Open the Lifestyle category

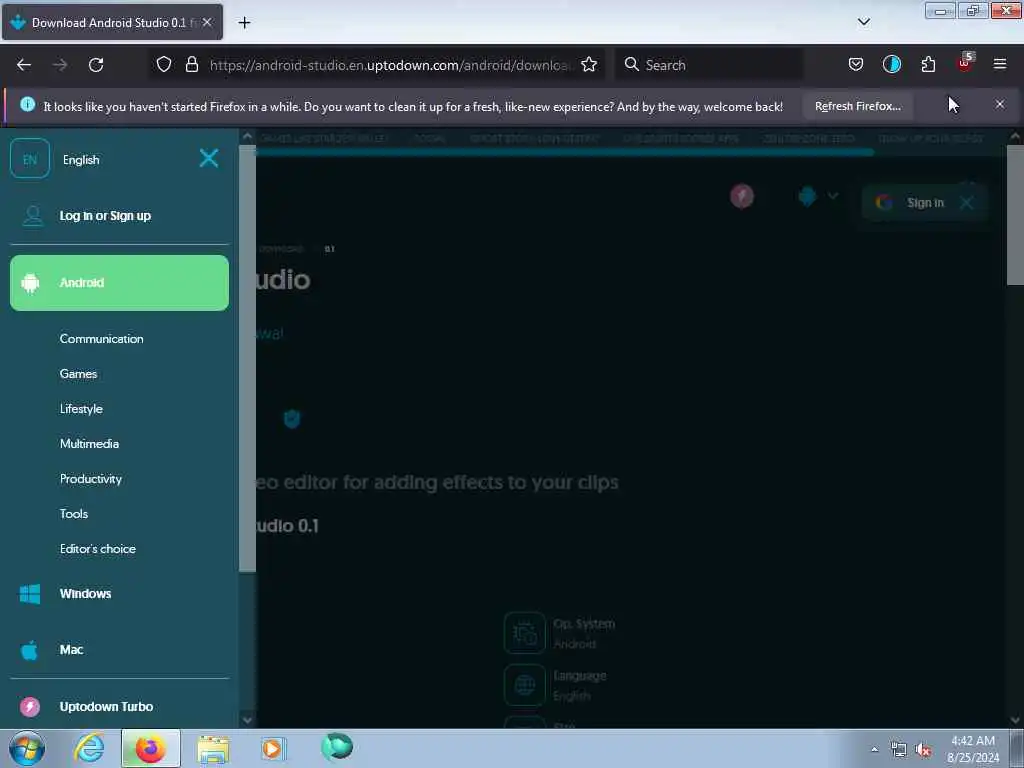tap(81, 409)
